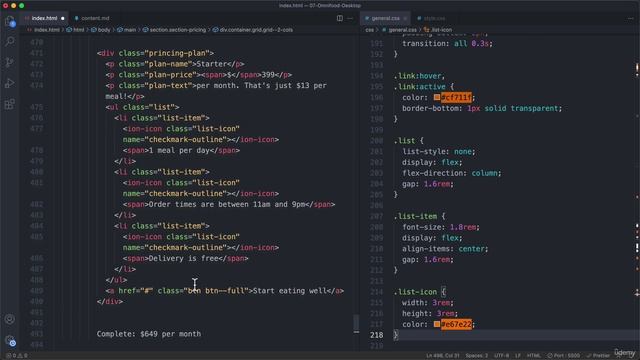Click the "height: 3rem" declaration
Screen dimensions: 640x360
pyautogui.click(x=430, y=313)
